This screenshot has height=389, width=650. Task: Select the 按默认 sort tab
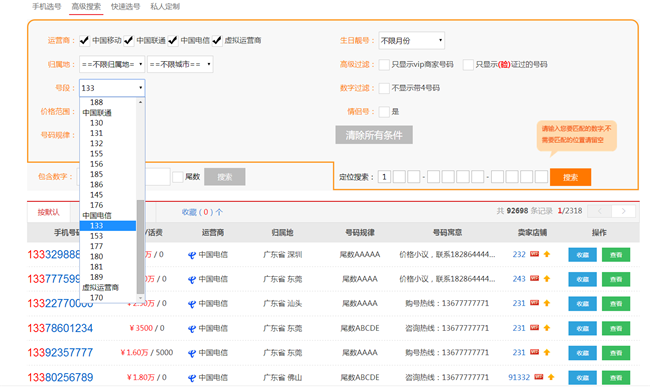[49, 212]
